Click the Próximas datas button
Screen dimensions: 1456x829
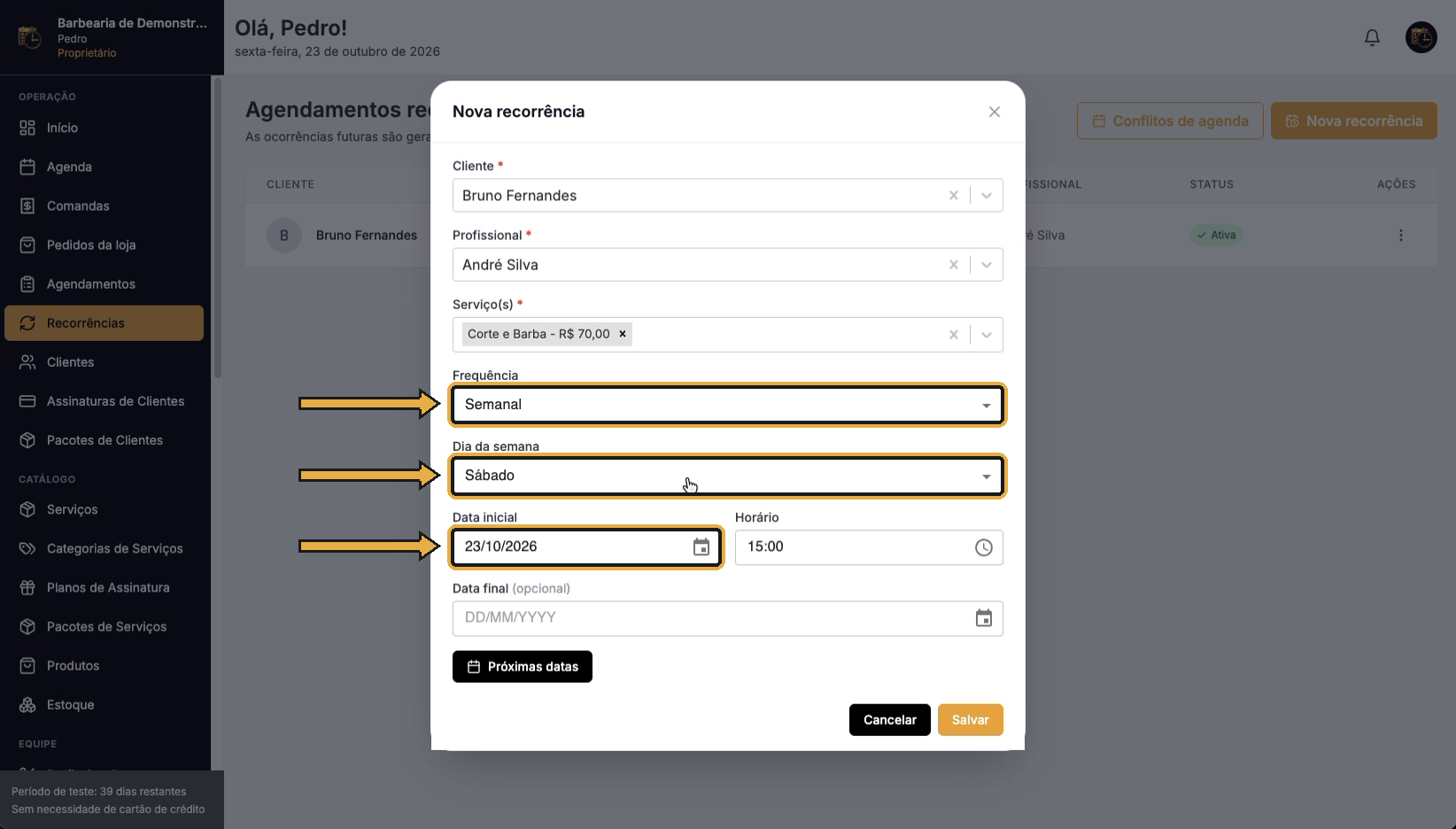click(x=523, y=667)
